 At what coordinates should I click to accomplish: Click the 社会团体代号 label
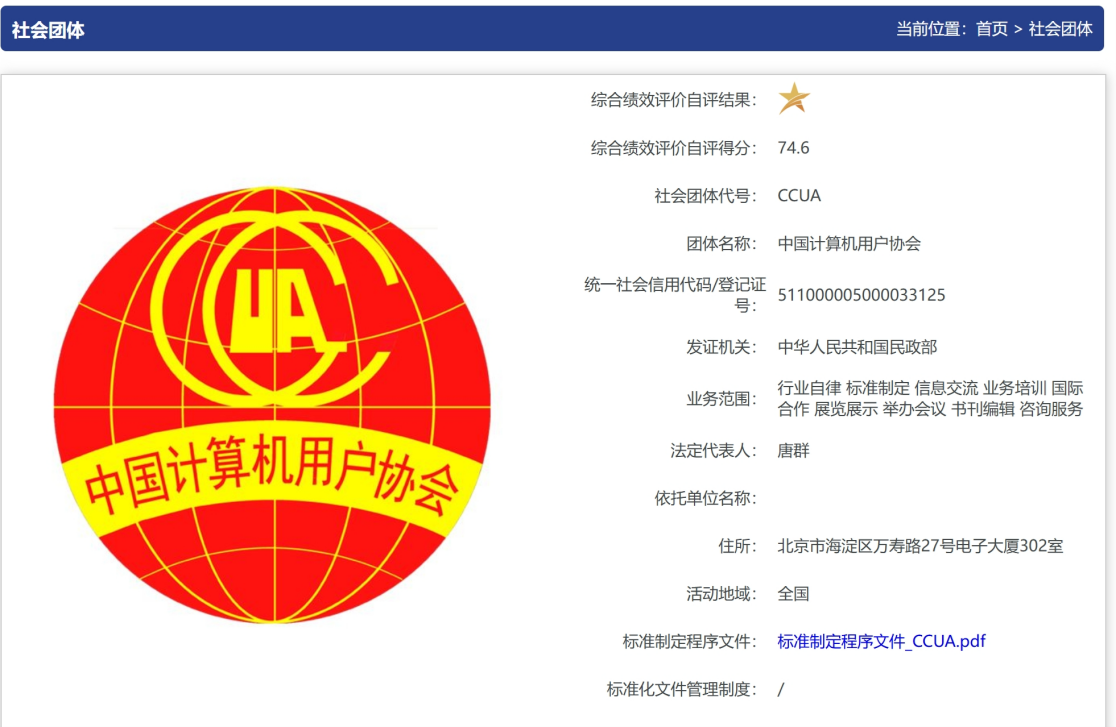(x=705, y=196)
